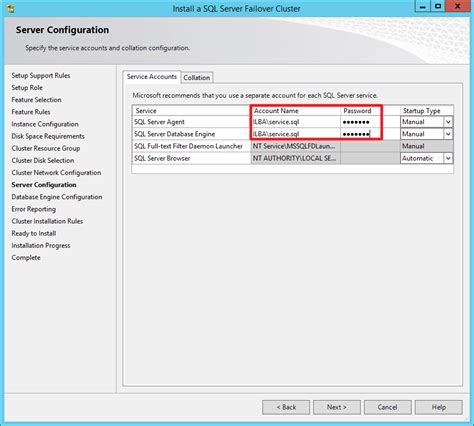The image size is (474, 426).
Task: Open Startup Type dropdown for SQL Server Agent
Action: (448, 122)
